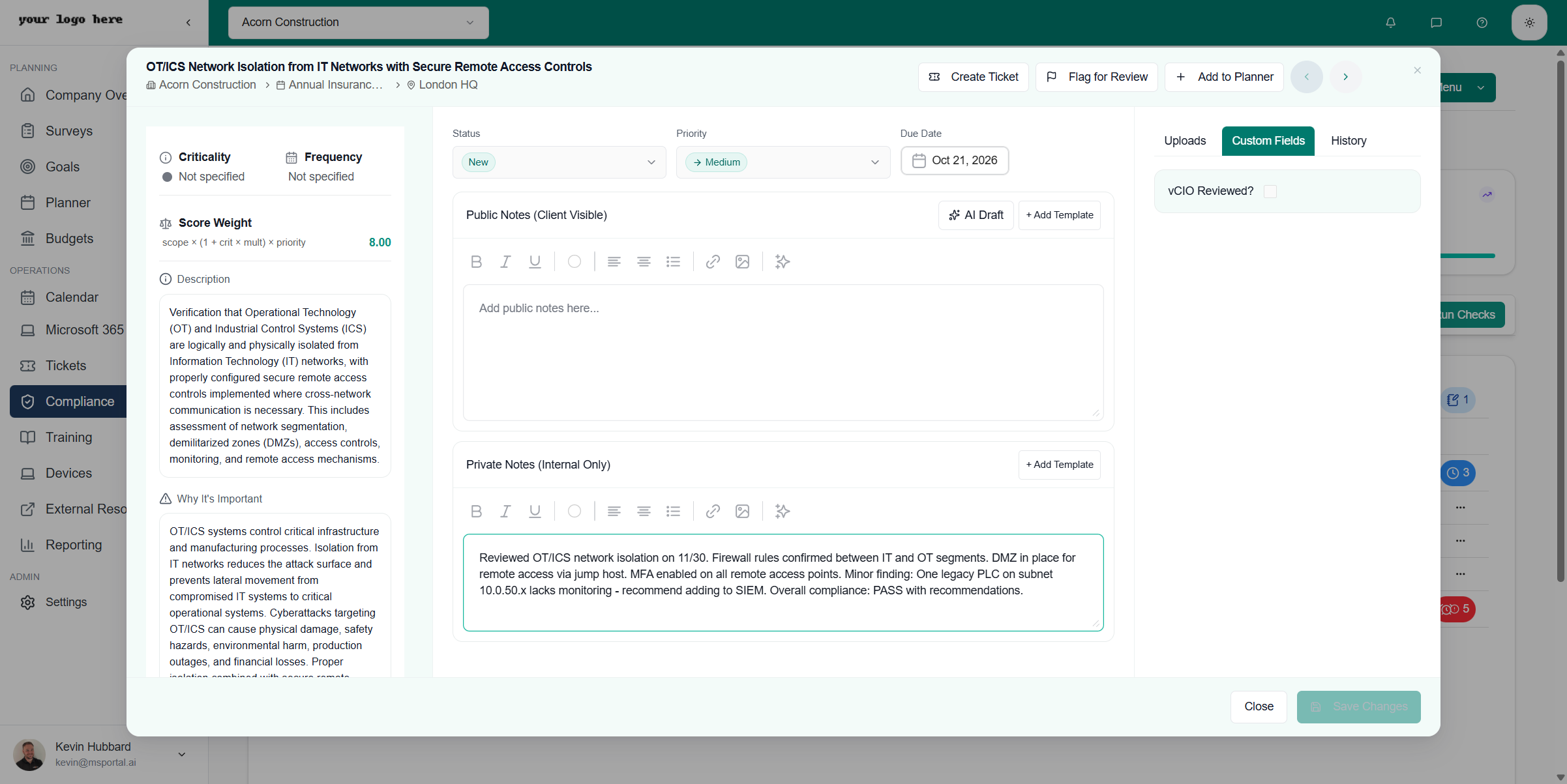Insert a hyperlink in Private Notes
This screenshot has width=1567, height=784.
[x=712, y=511]
